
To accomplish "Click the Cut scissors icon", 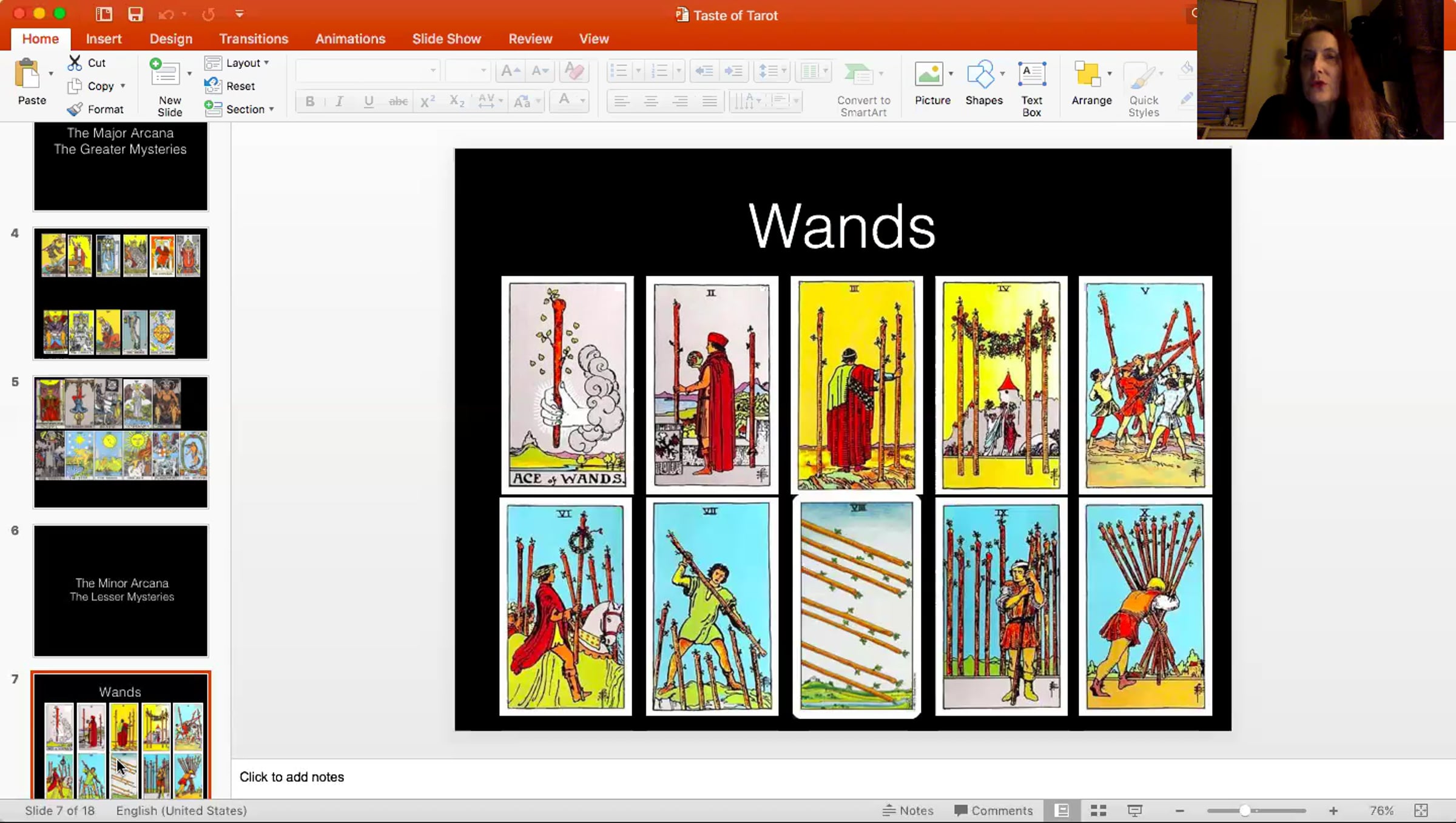I will (75, 62).
